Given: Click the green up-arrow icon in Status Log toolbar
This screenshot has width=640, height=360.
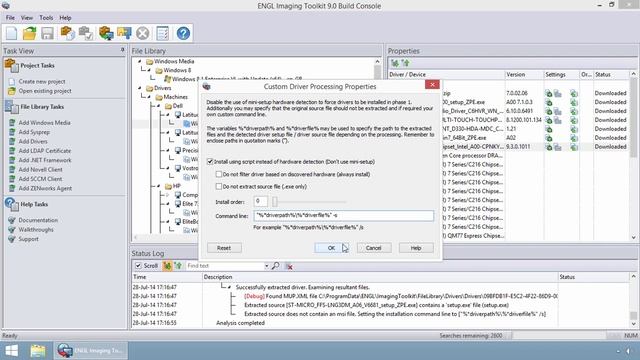Looking at the screenshot, I should 178,266.
